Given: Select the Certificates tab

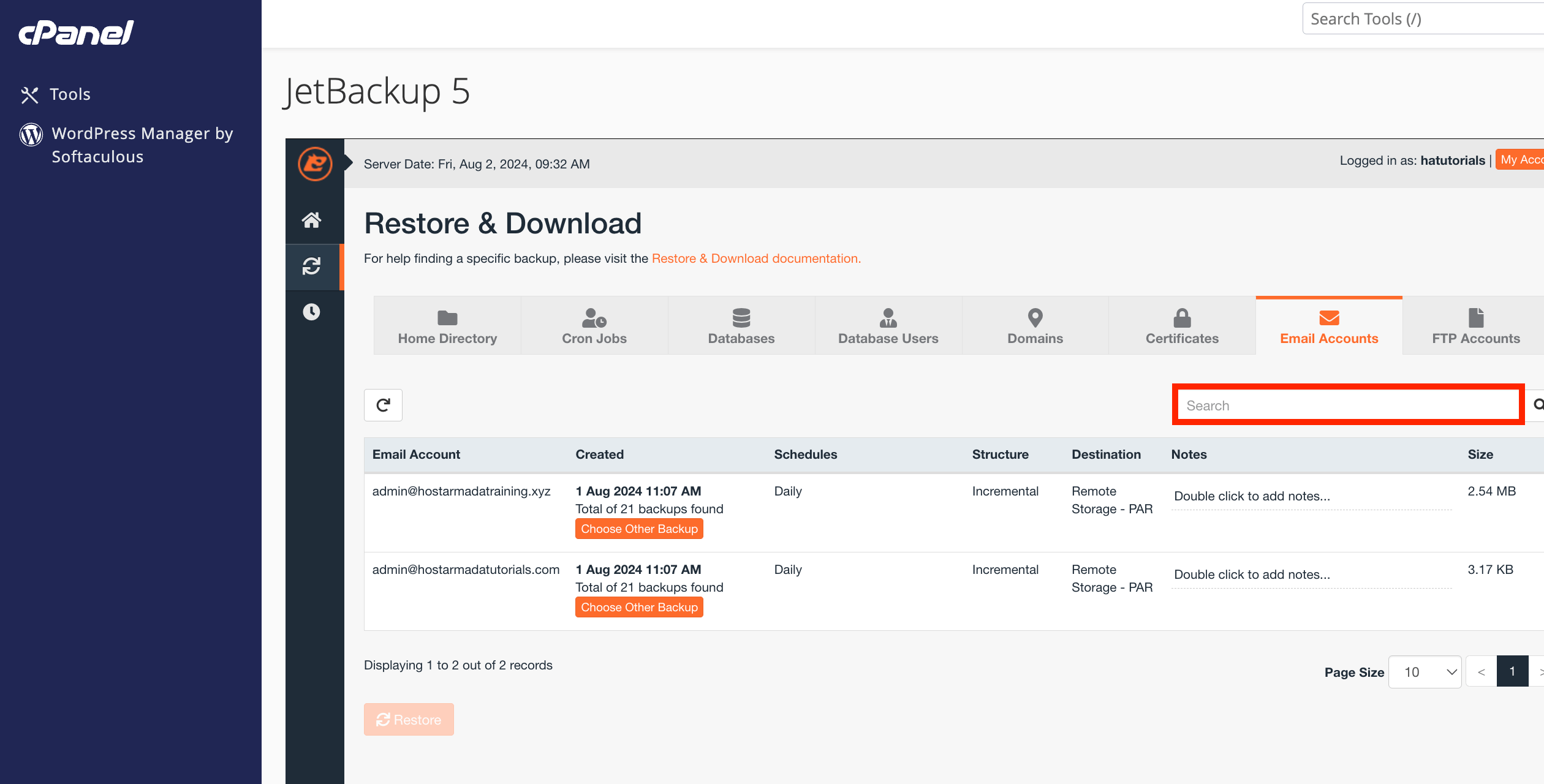Looking at the screenshot, I should [x=1182, y=326].
